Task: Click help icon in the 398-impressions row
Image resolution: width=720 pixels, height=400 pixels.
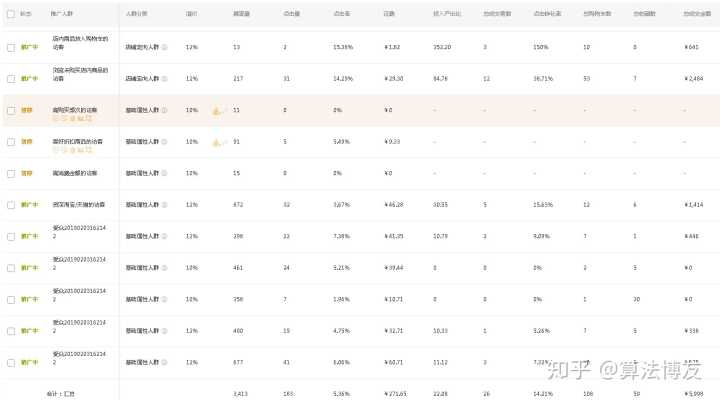Action: 165,236
